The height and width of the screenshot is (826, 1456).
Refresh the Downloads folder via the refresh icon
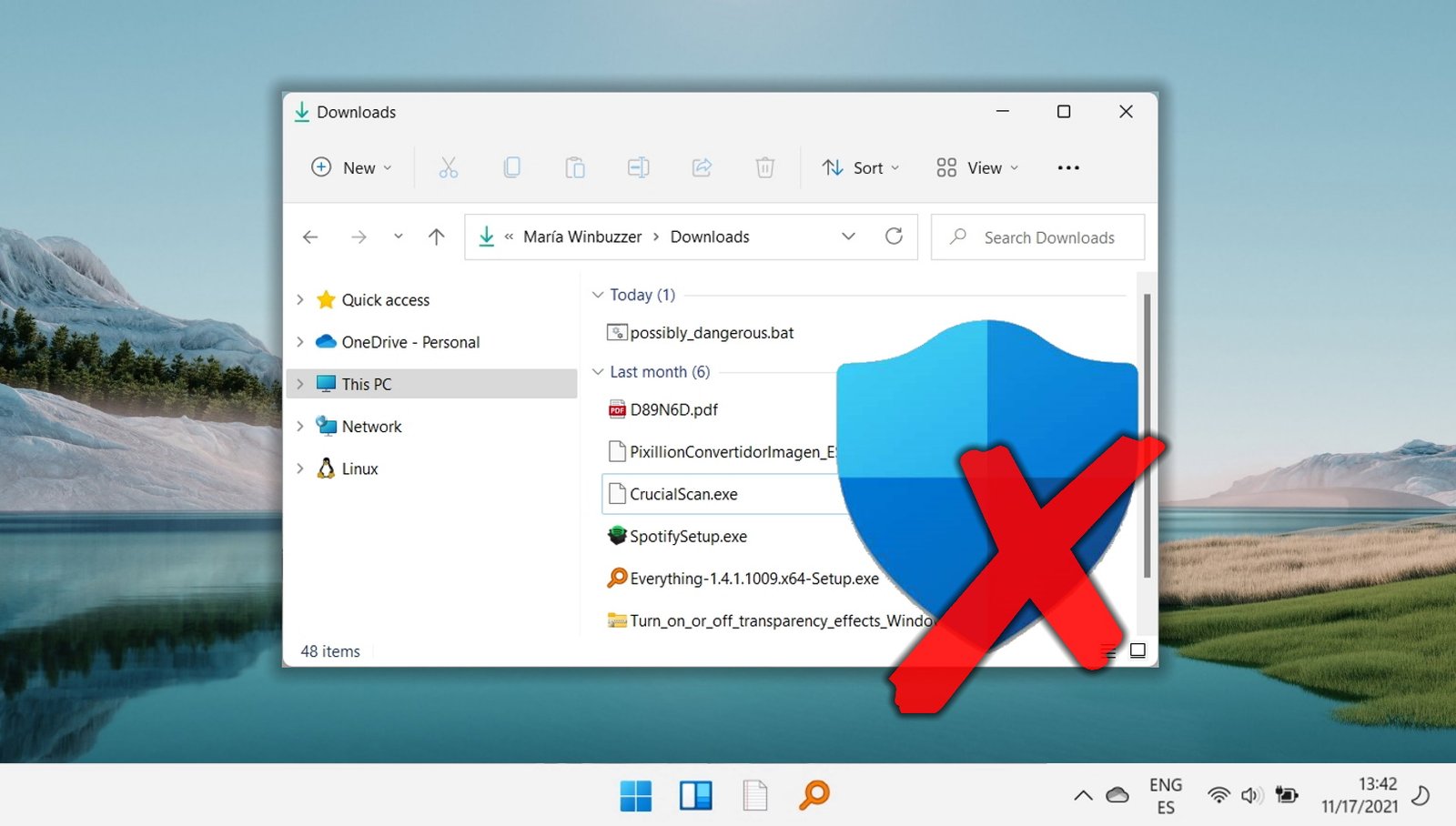pyautogui.click(x=895, y=237)
